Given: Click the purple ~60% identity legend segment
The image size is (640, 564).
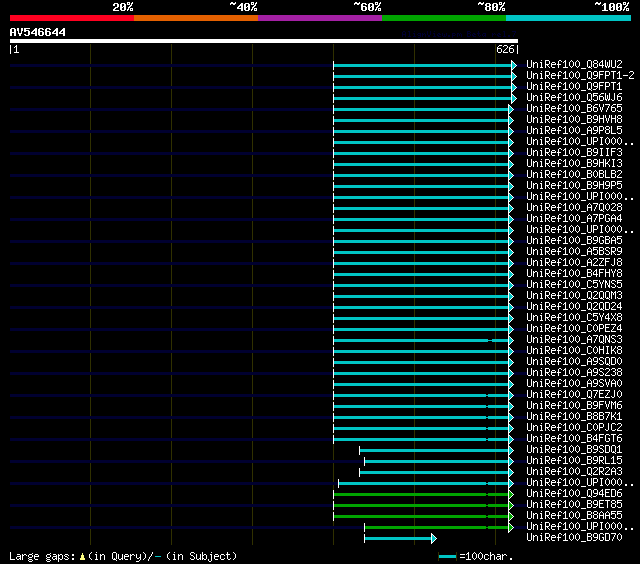Looking at the screenshot, I should pos(320,18).
